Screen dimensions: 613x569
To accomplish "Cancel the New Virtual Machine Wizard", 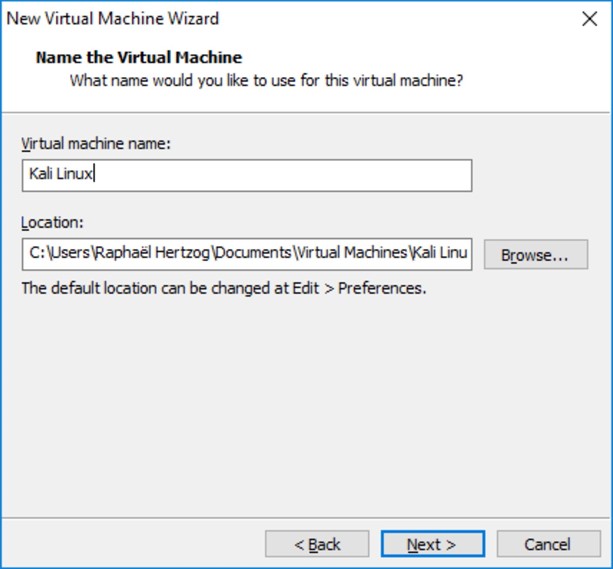I will (x=547, y=544).
